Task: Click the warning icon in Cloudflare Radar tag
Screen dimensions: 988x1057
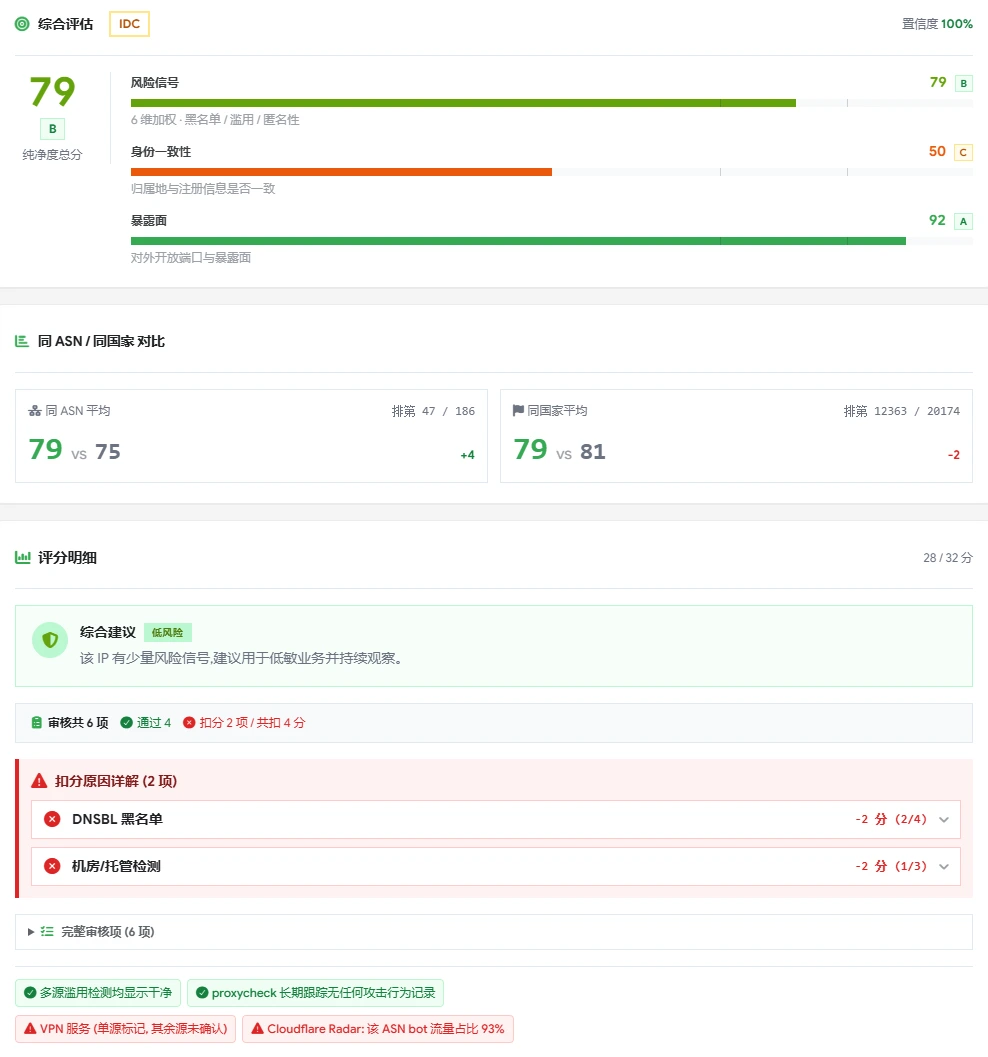Action: click(x=257, y=1029)
